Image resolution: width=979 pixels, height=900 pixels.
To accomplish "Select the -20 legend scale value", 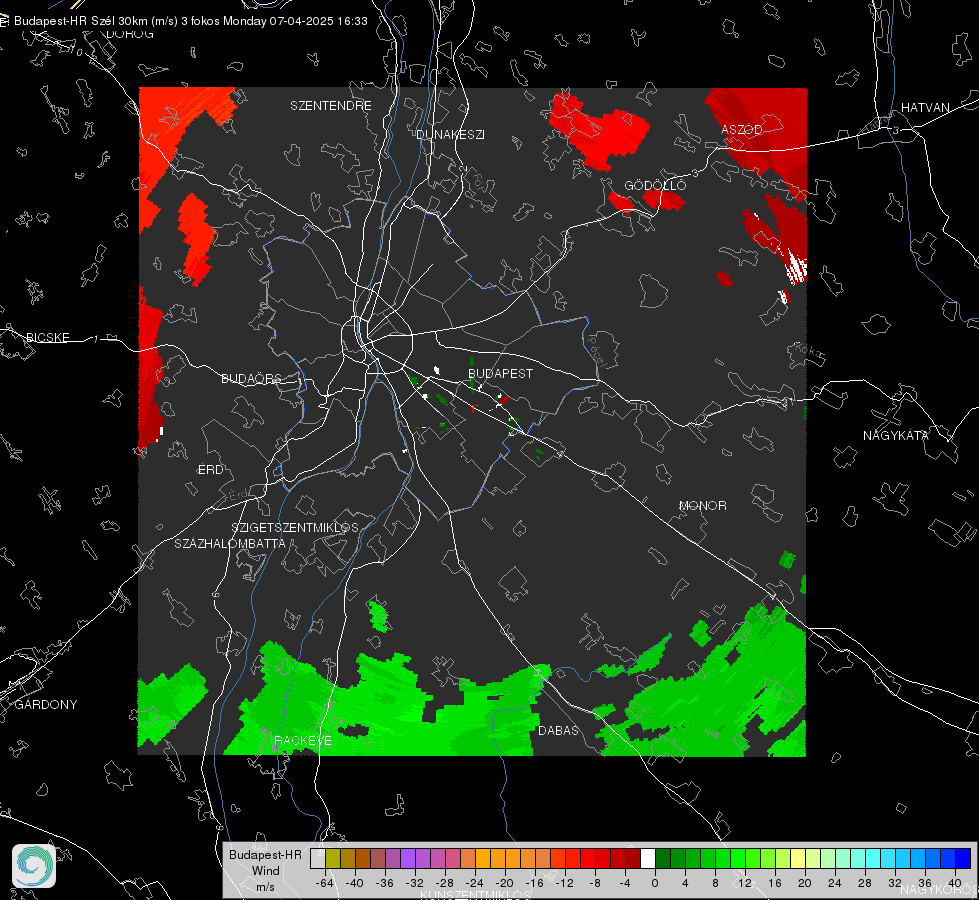I will pyautogui.click(x=504, y=883).
